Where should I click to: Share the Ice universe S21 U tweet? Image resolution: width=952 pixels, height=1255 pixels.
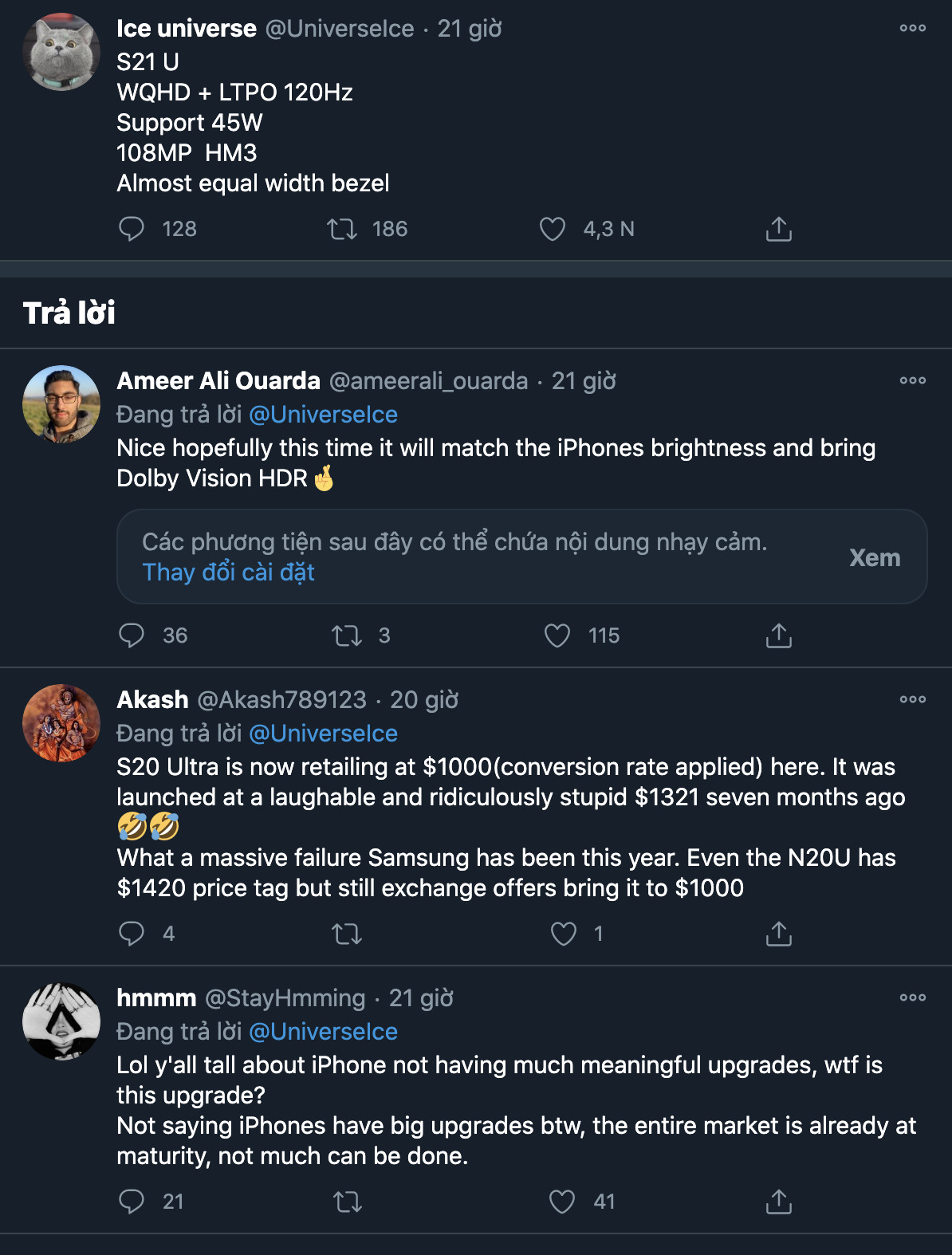coord(778,229)
